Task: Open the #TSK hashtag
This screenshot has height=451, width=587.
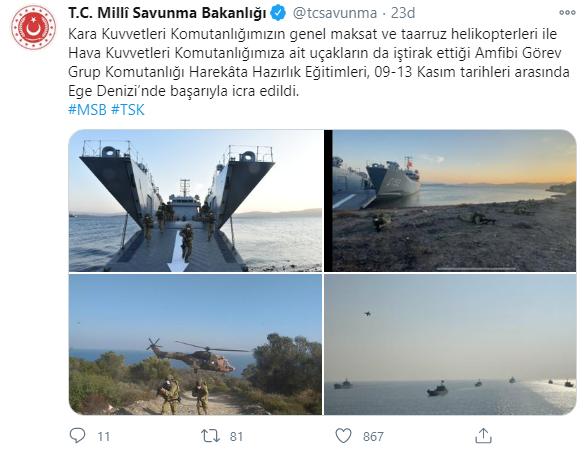Action: click(x=128, y=110)
